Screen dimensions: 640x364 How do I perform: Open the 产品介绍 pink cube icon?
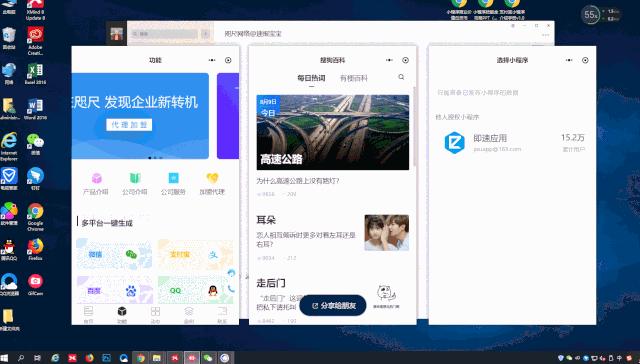click(96, 179)
